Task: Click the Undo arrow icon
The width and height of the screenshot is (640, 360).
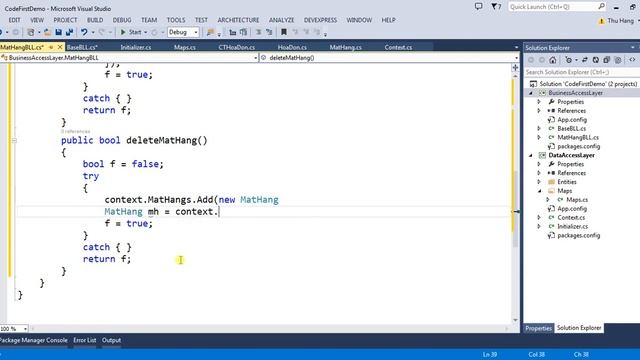Action: (84, 32)
